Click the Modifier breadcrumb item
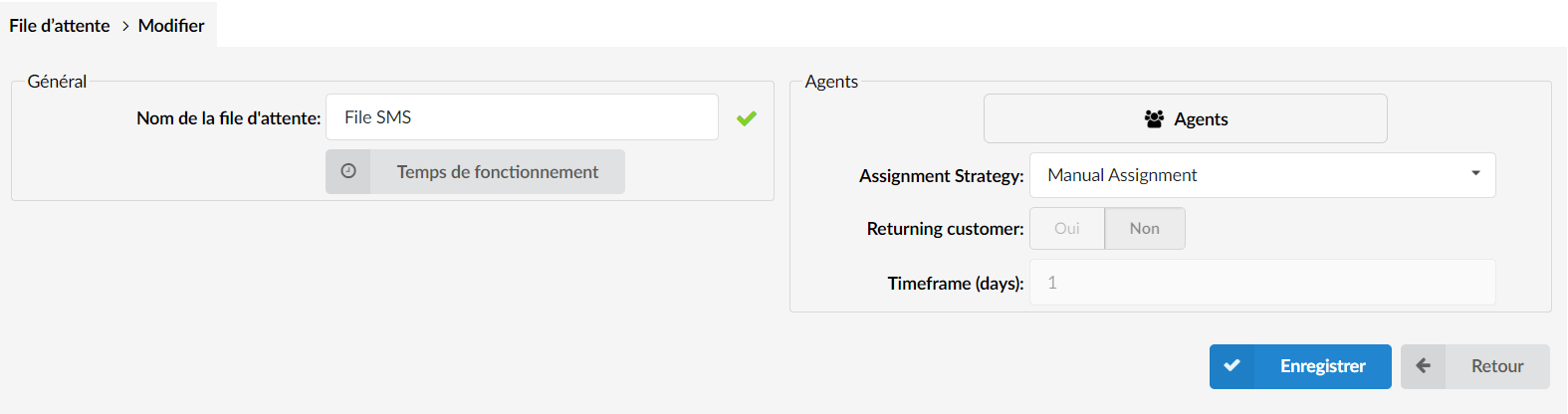 click(171, 26)
